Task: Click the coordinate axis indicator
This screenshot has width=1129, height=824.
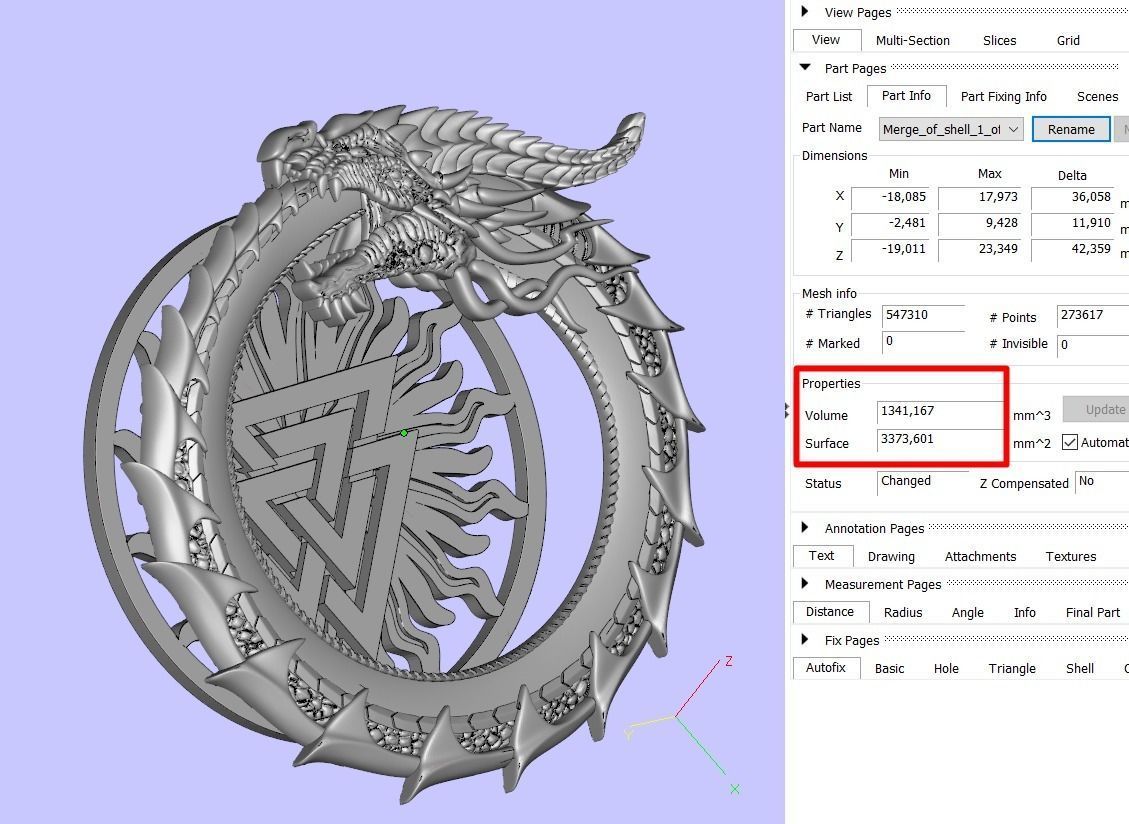Action: 680,724
